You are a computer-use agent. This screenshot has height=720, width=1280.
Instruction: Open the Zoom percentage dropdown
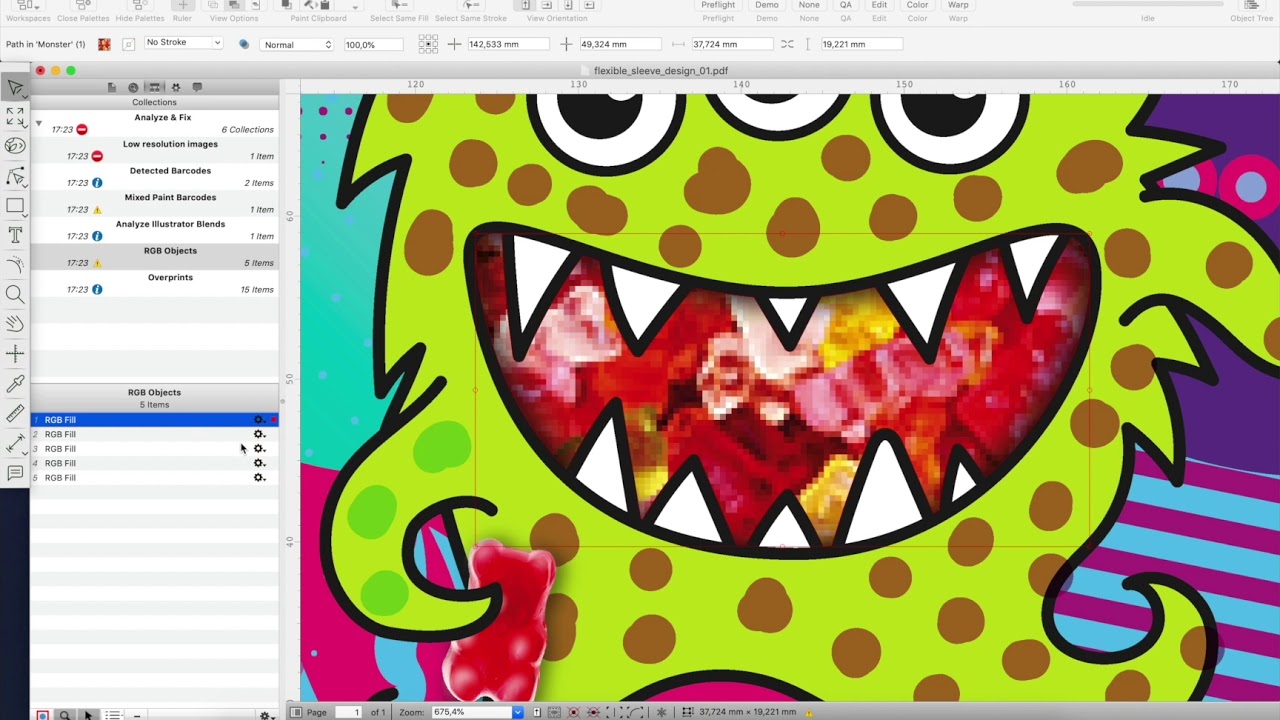(x=517, y=712)
